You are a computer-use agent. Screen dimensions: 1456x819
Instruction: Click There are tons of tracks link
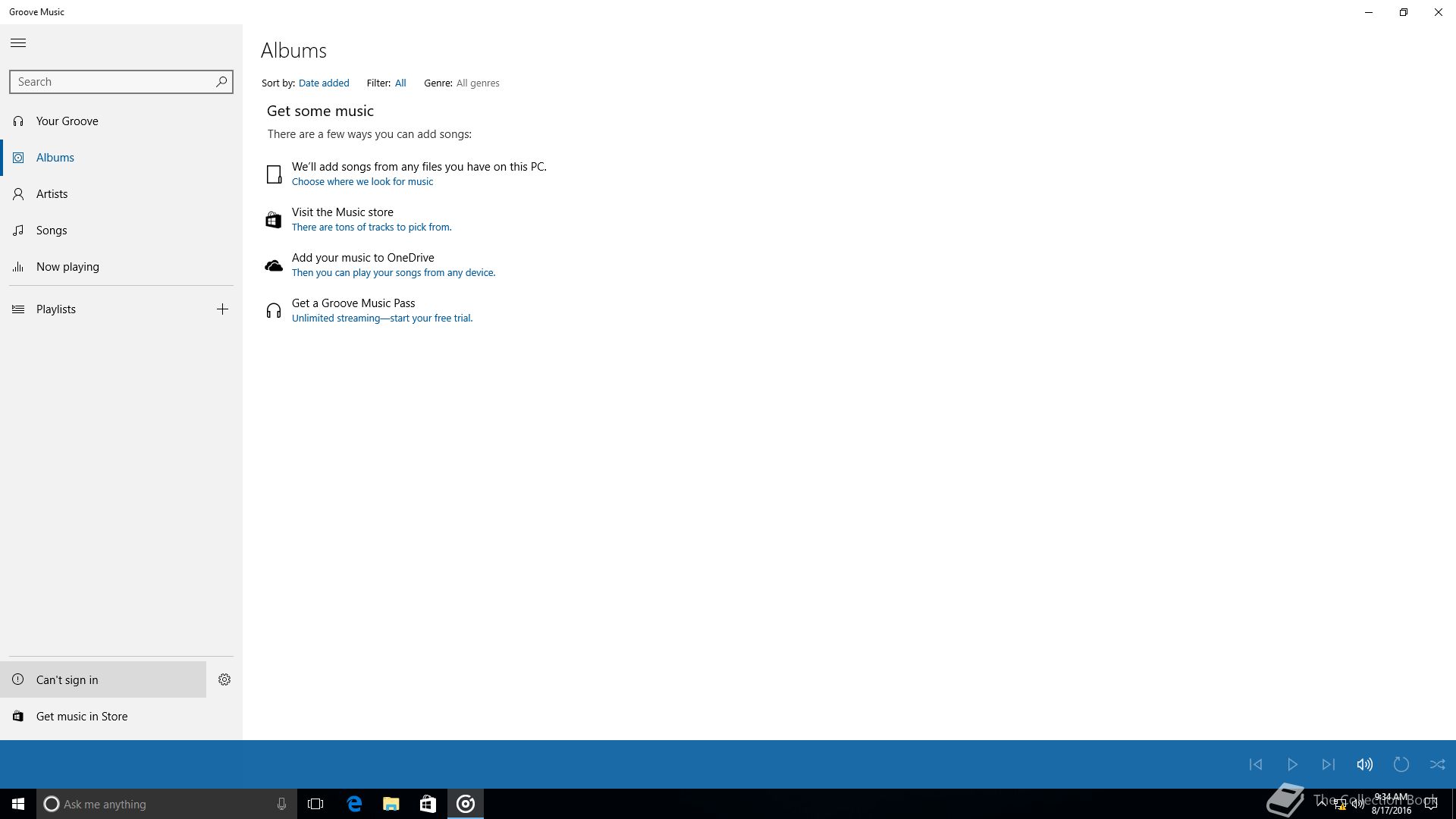(372, 227)
